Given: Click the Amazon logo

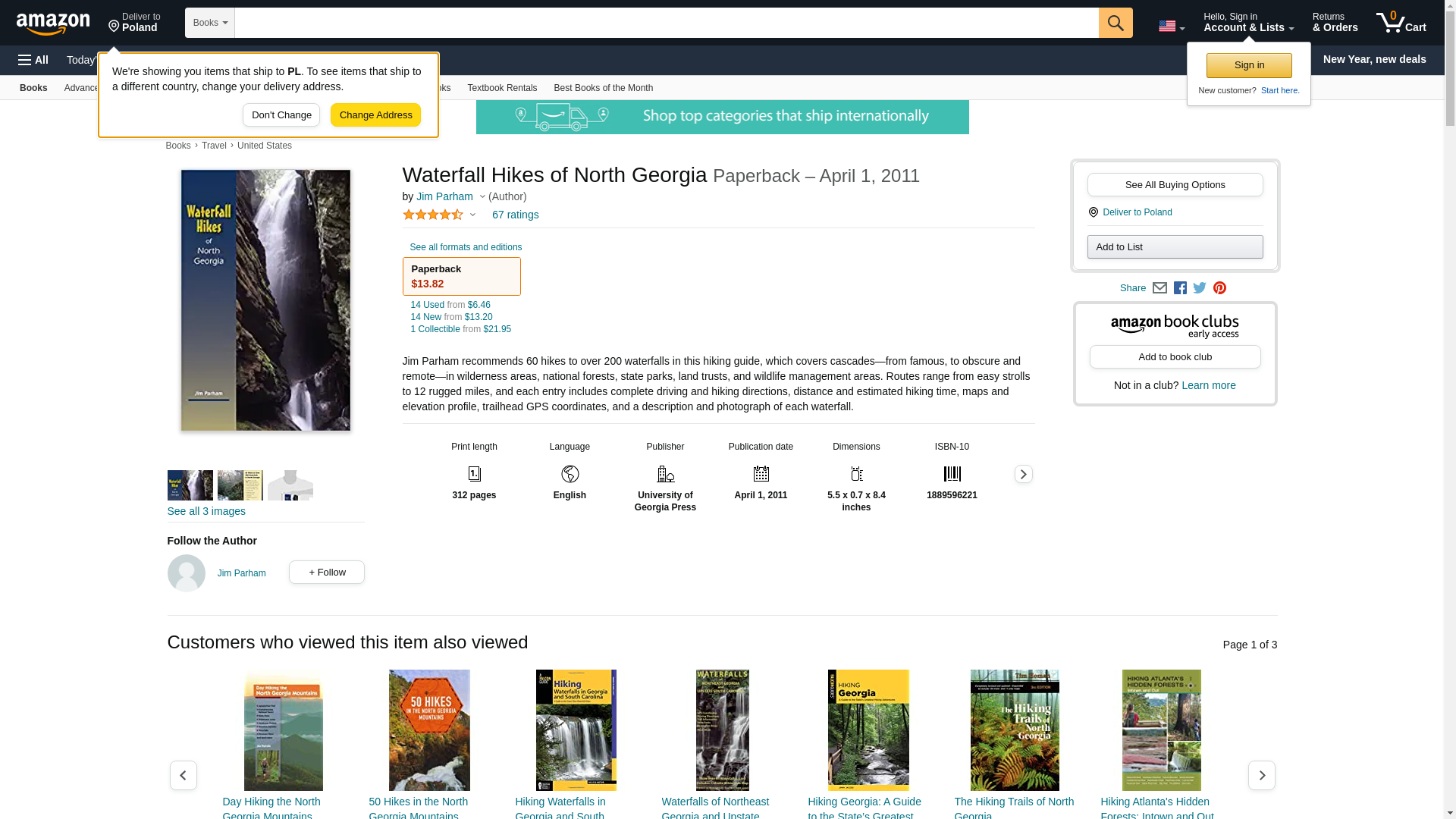Looking at the screenshot, I should [x=53, y=24].
